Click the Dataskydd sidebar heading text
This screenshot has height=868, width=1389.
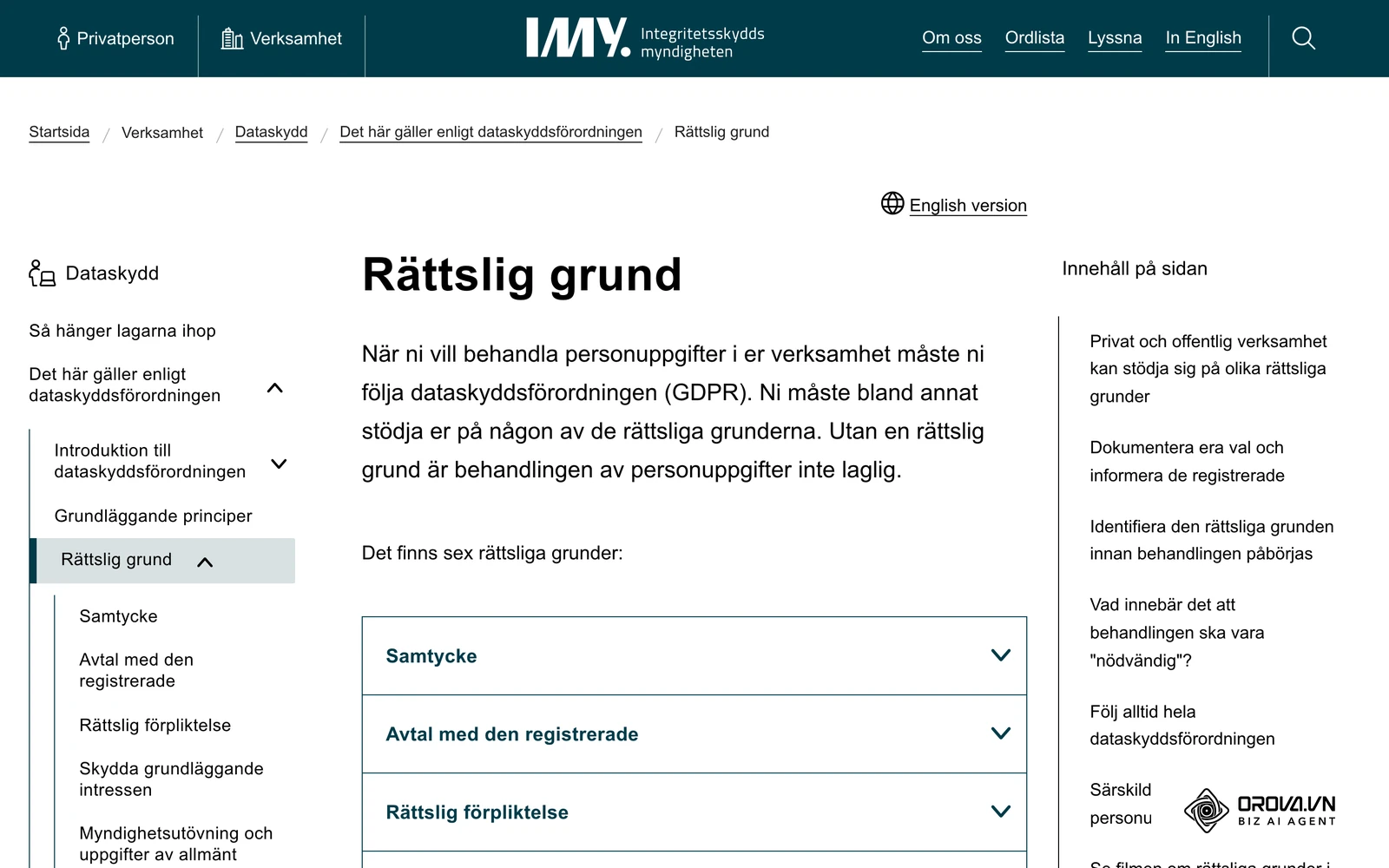[112, 273]
